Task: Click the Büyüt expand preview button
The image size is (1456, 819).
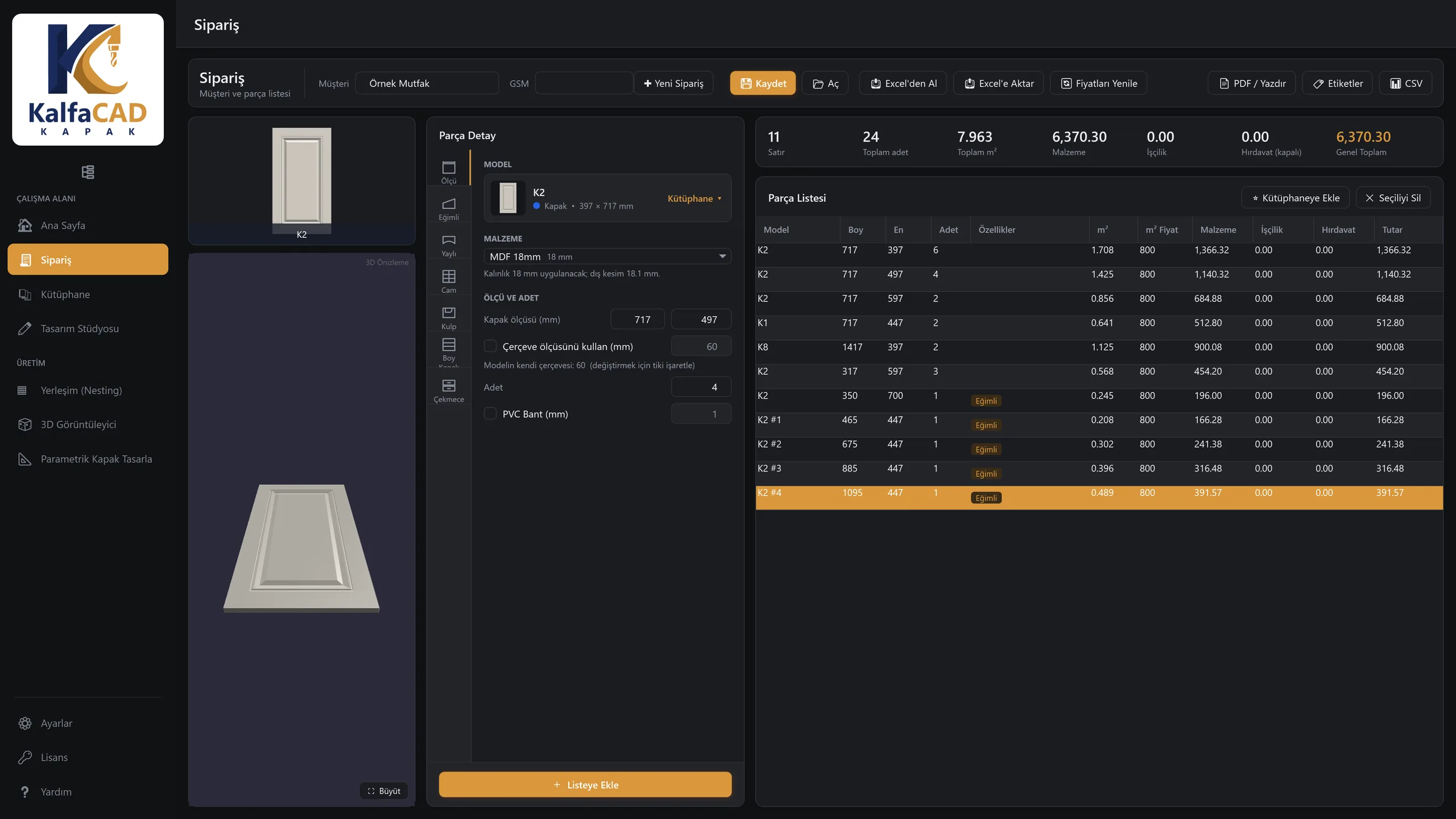Action: click(x=384, y=791)
